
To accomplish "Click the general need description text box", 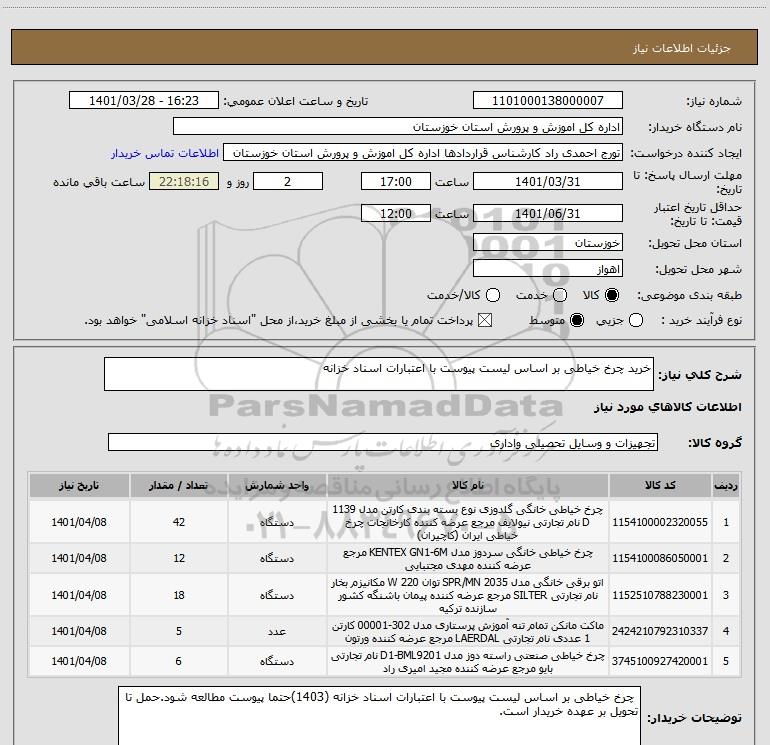I will pyautogui.click(x=379, y=374).
